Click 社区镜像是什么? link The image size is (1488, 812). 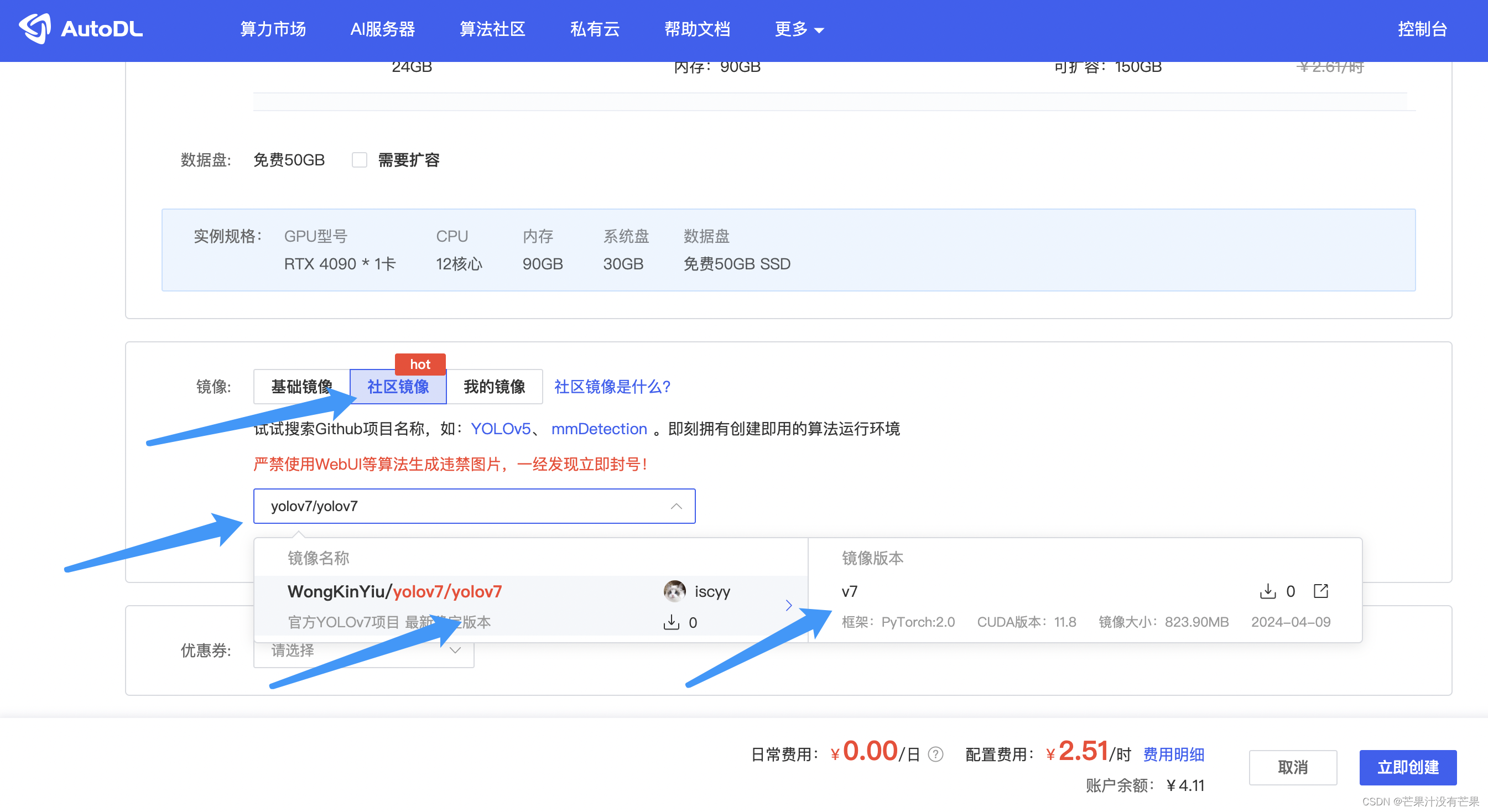click(x=612, y=387)
